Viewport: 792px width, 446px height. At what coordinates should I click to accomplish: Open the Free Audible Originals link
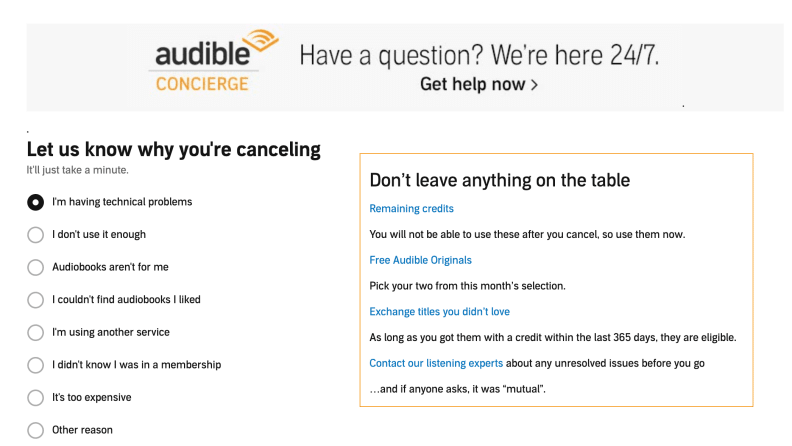(420, 260)
